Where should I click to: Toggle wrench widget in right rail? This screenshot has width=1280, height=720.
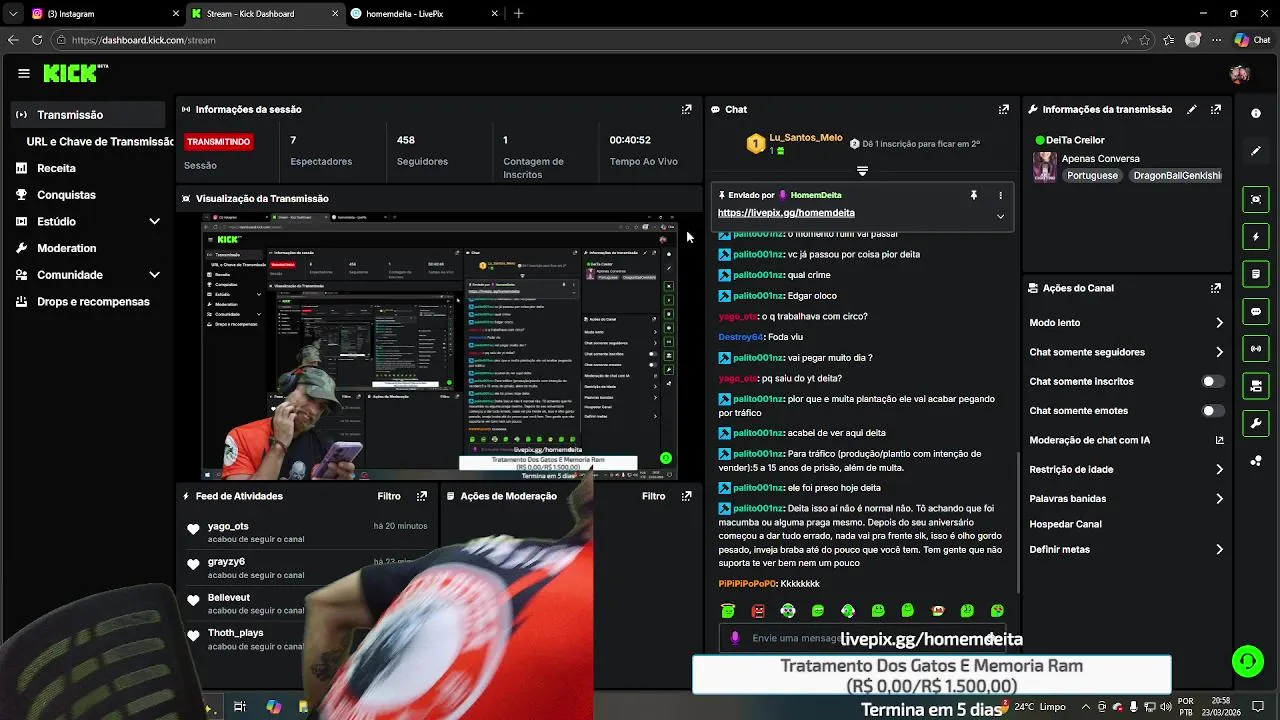coord(1256,424)
